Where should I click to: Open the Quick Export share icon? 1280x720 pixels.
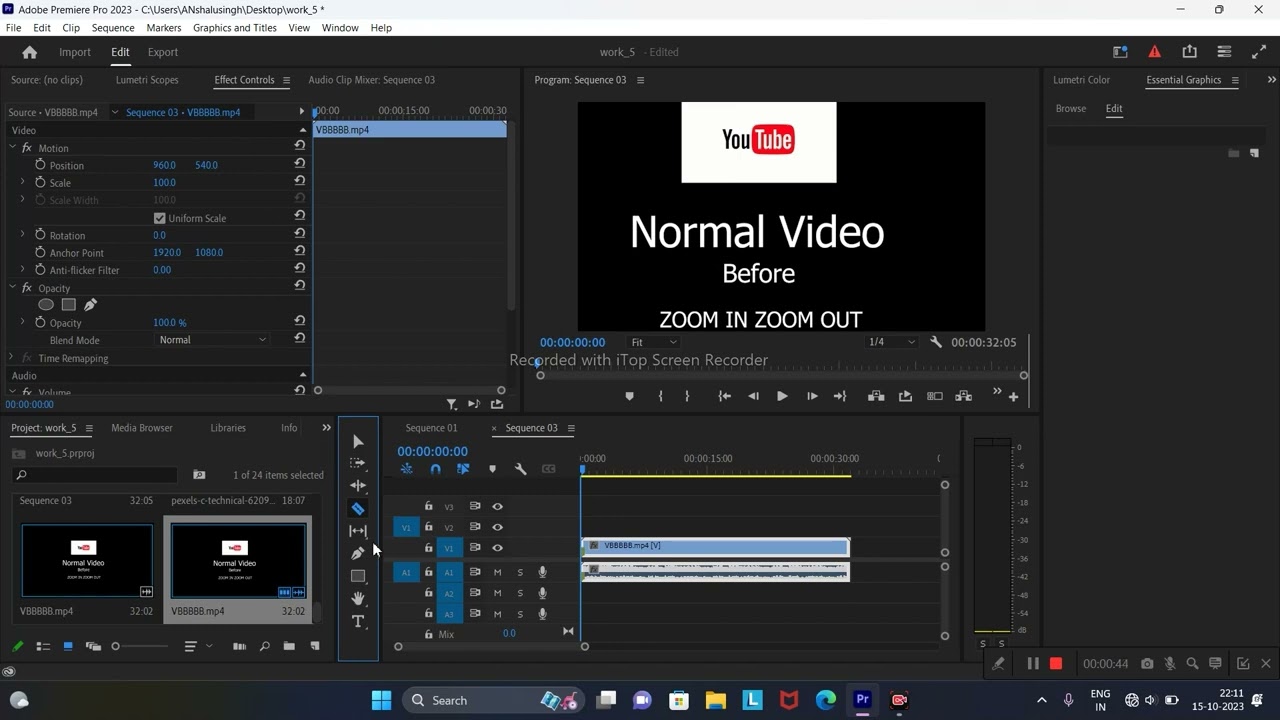tap(1189, 52)
